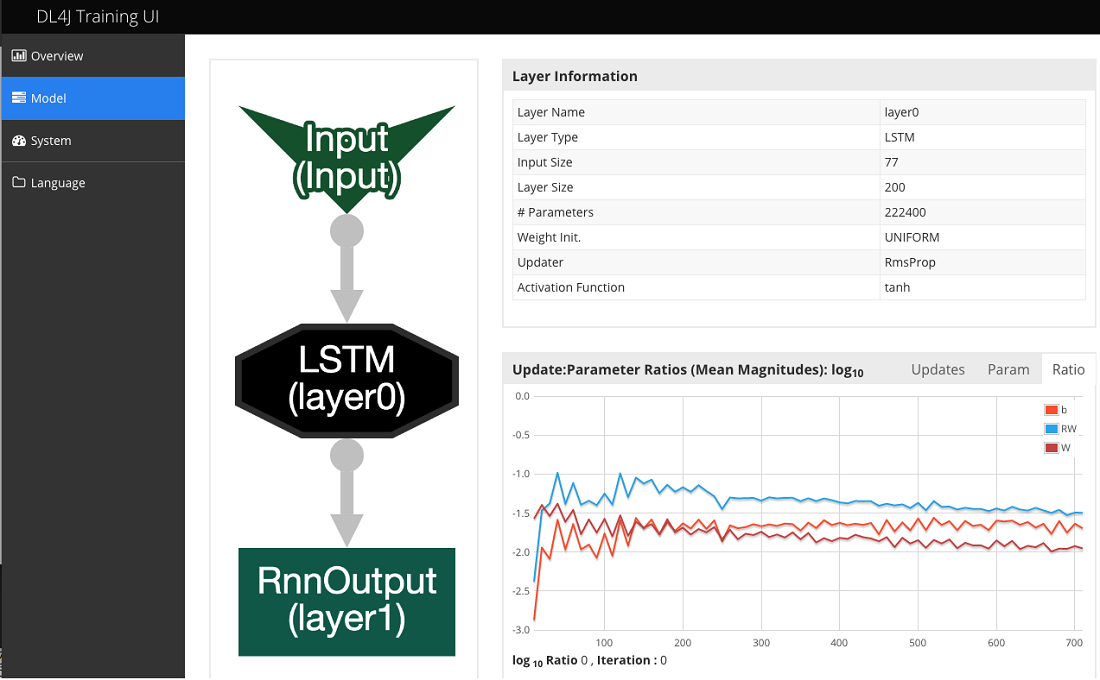The width and height of the screenshot is (1100, 680).
Task: Click the '# Parameters' row label
Action: [x=555, y=212]
